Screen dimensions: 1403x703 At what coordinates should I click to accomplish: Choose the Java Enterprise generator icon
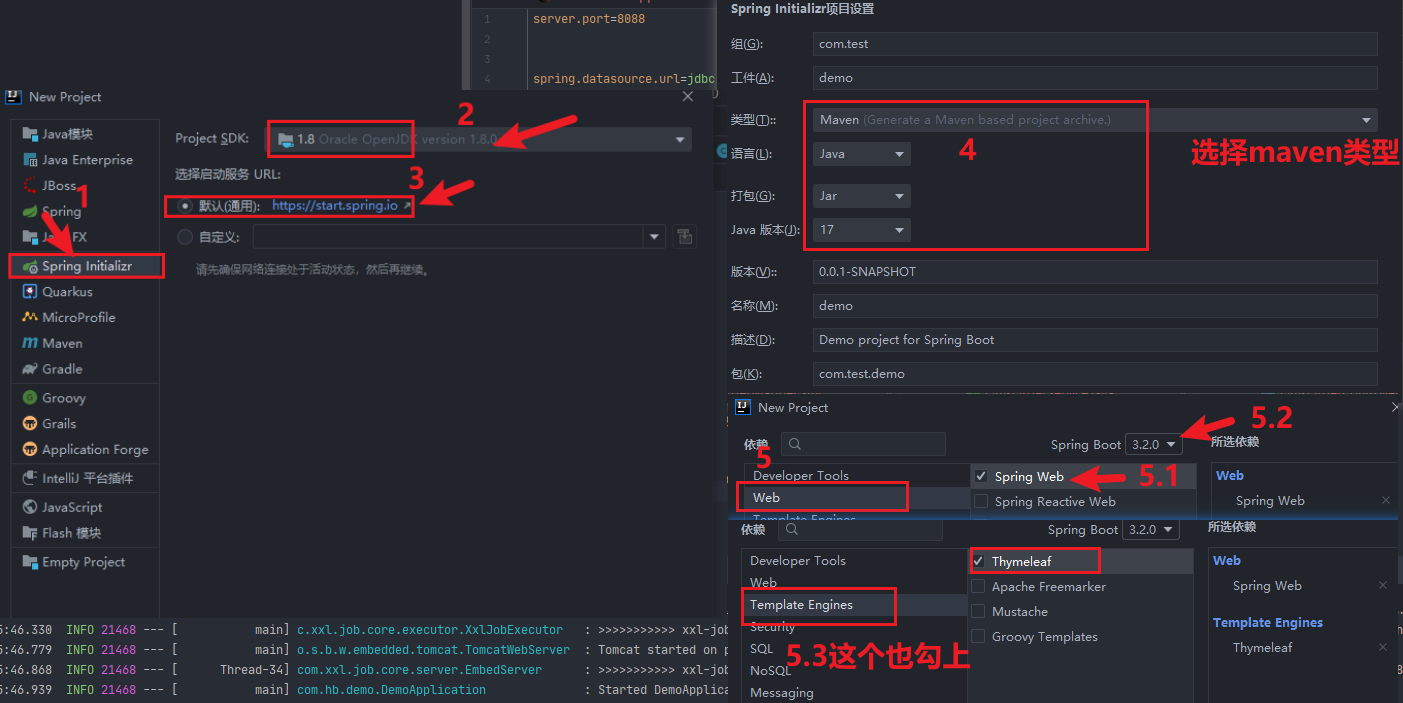(29, 160)
